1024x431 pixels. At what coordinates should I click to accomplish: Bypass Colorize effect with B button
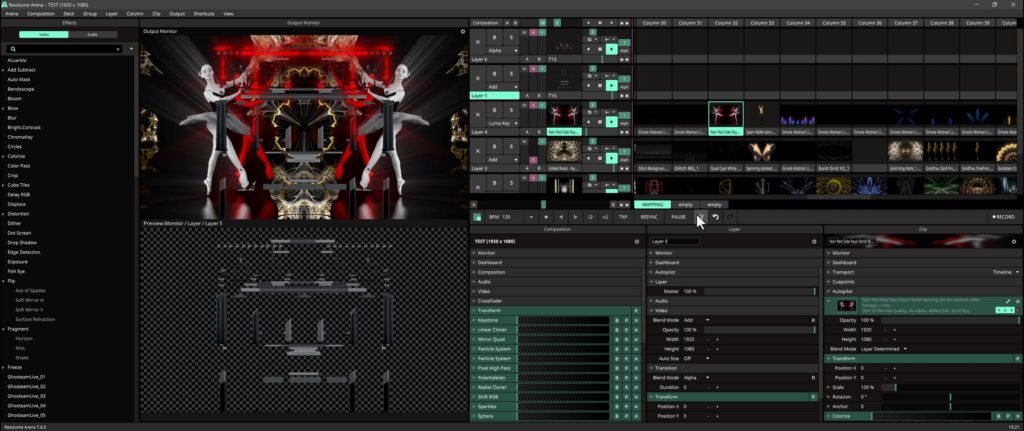(x=999, y=416)
